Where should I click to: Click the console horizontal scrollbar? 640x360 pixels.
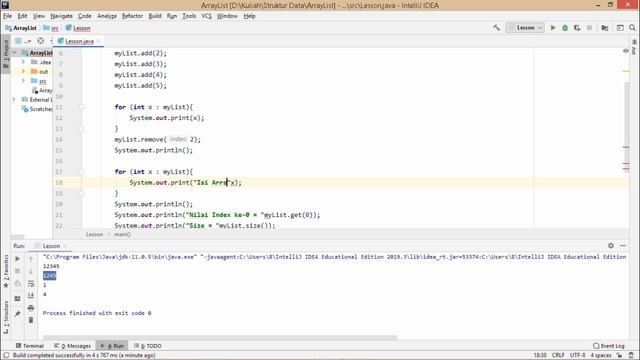point(220,338)
